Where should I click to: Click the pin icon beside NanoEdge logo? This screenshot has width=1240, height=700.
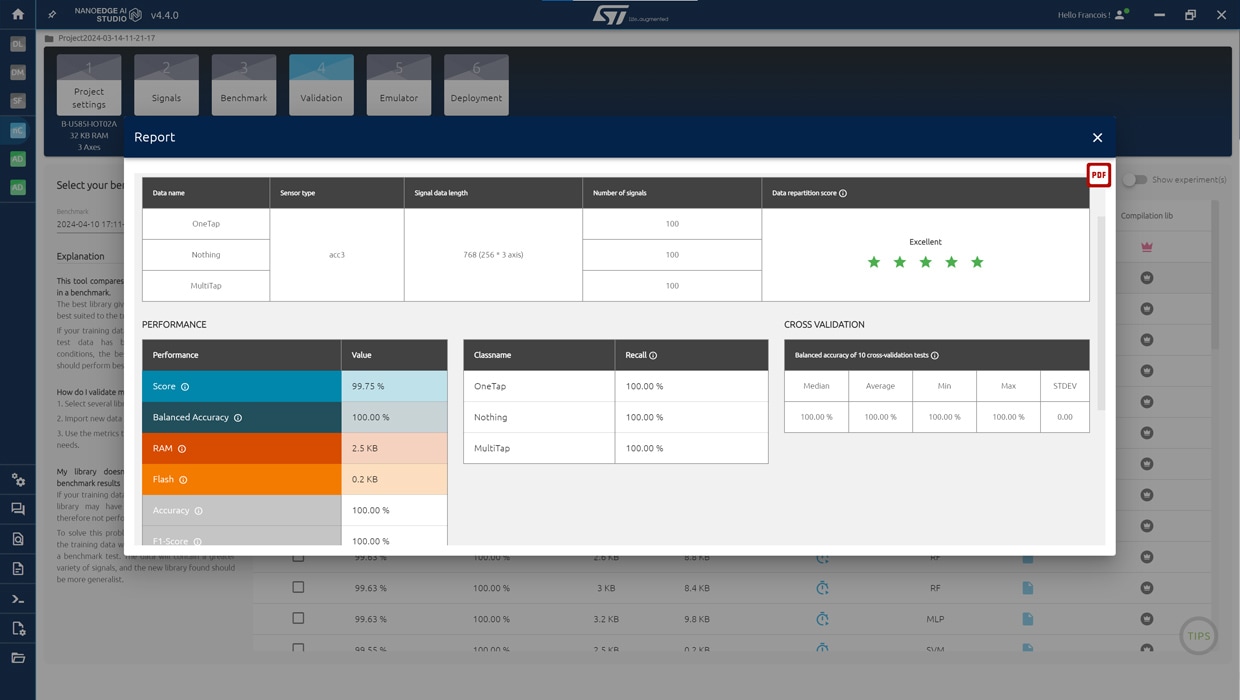pyautogui.click(x=53, y=15)
